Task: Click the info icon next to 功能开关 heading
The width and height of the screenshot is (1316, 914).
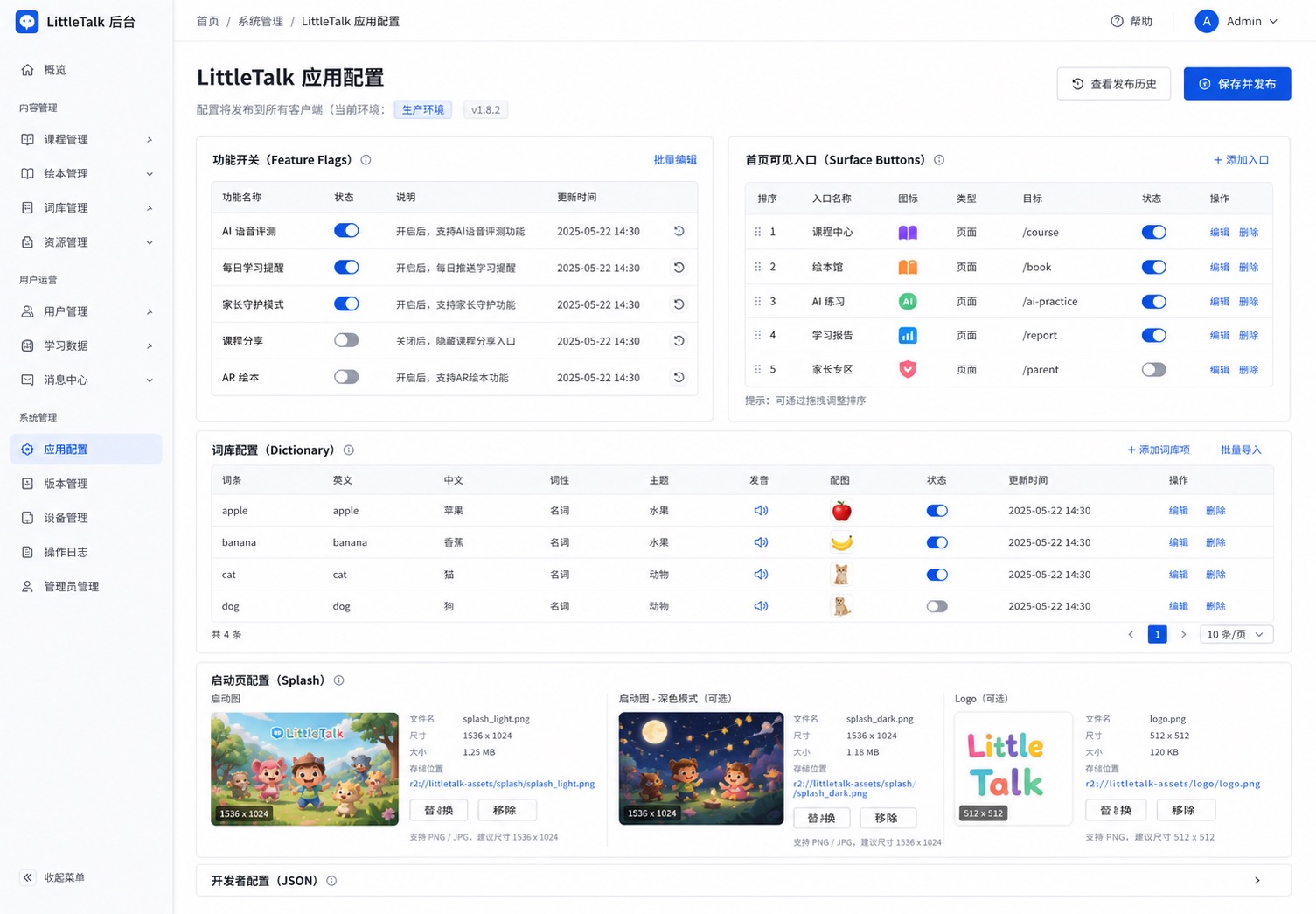Action: point(366,160)
